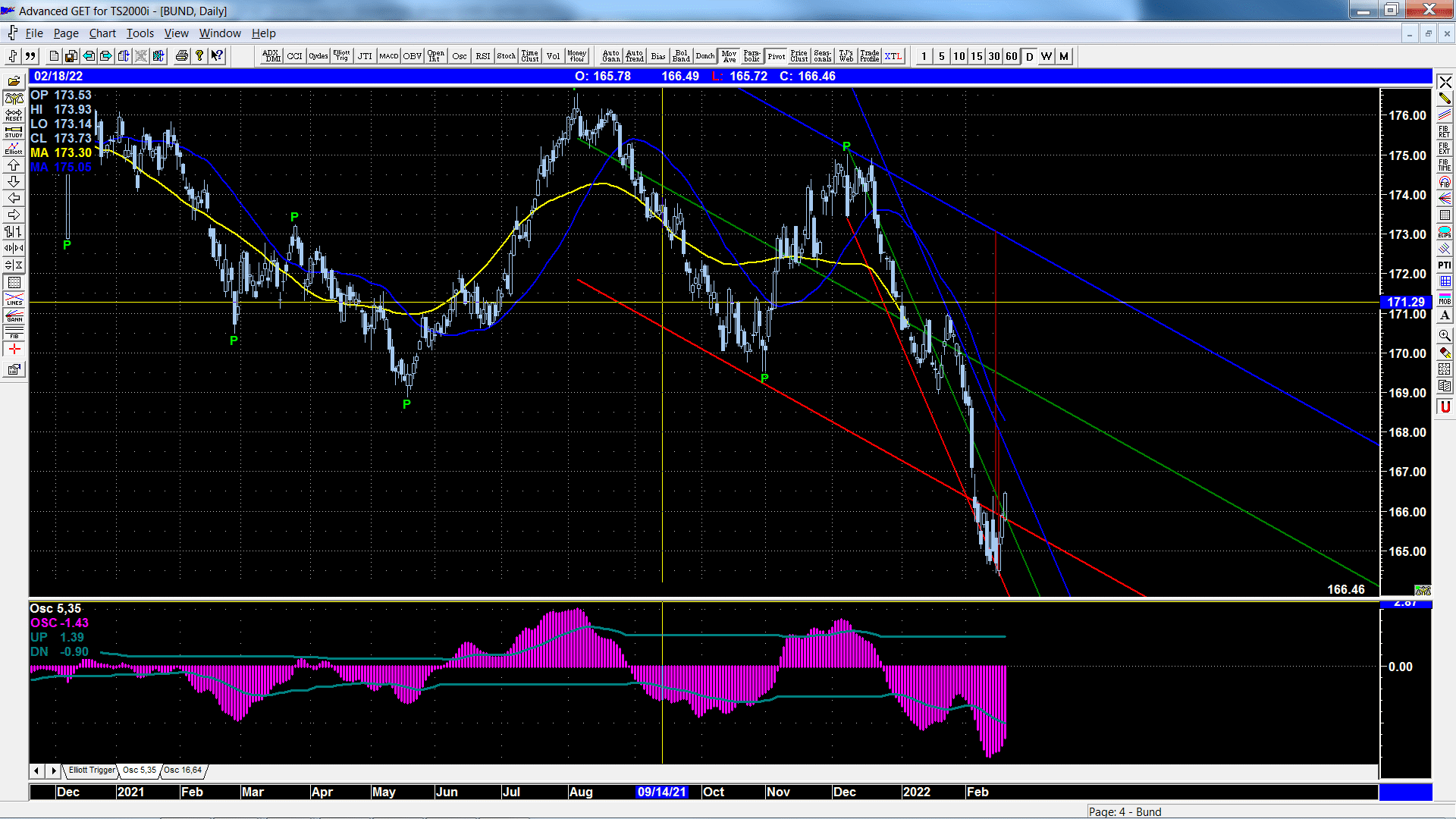Click the Auto Gann button
The image size is (1456, 819).
click(610, 56)
